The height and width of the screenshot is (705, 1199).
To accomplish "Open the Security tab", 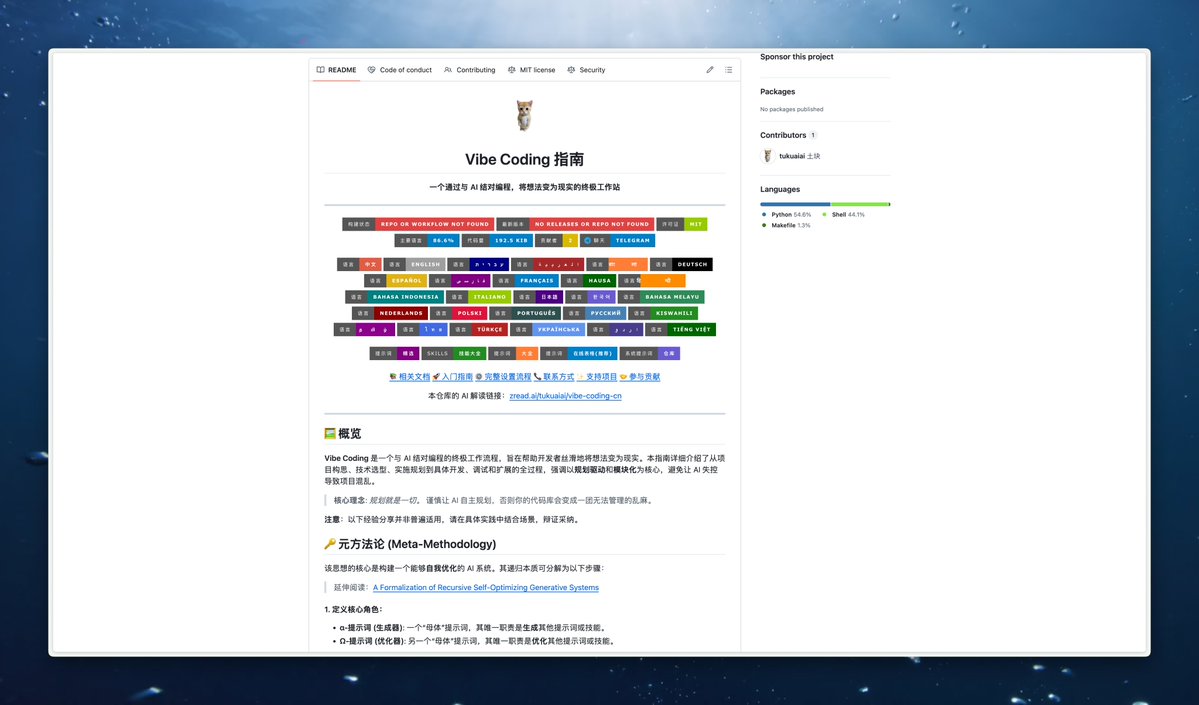I will [586, 70].
